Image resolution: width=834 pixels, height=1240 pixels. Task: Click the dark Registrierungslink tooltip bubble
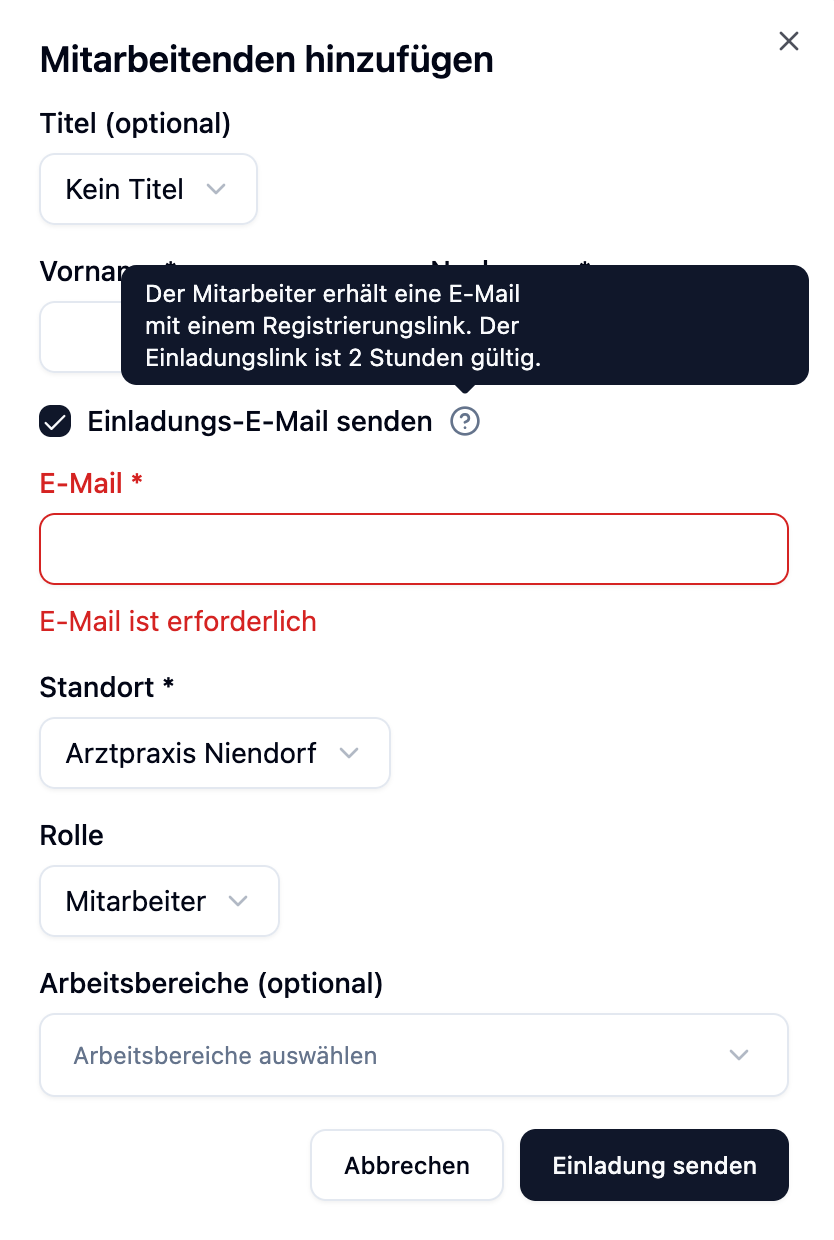[464, 324]
